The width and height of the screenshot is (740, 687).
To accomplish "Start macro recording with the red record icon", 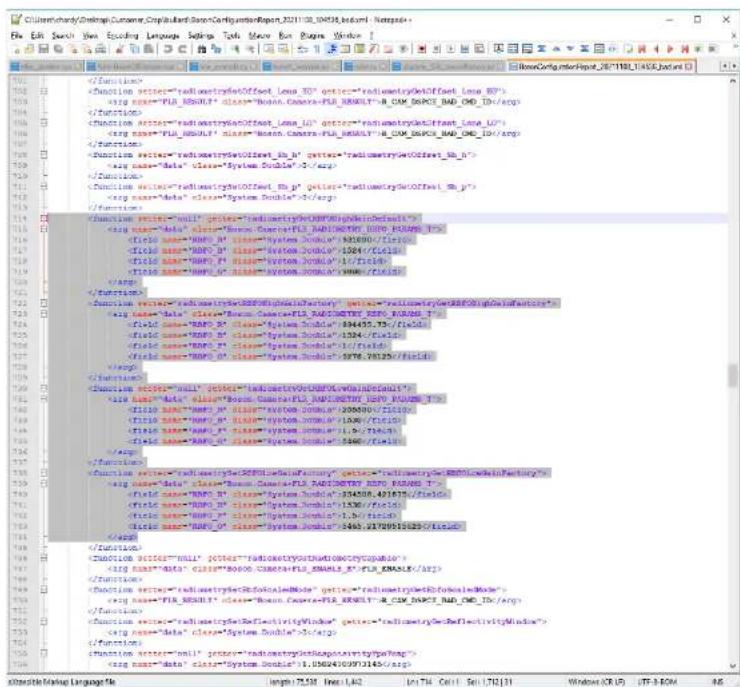I will pos(421,49).
